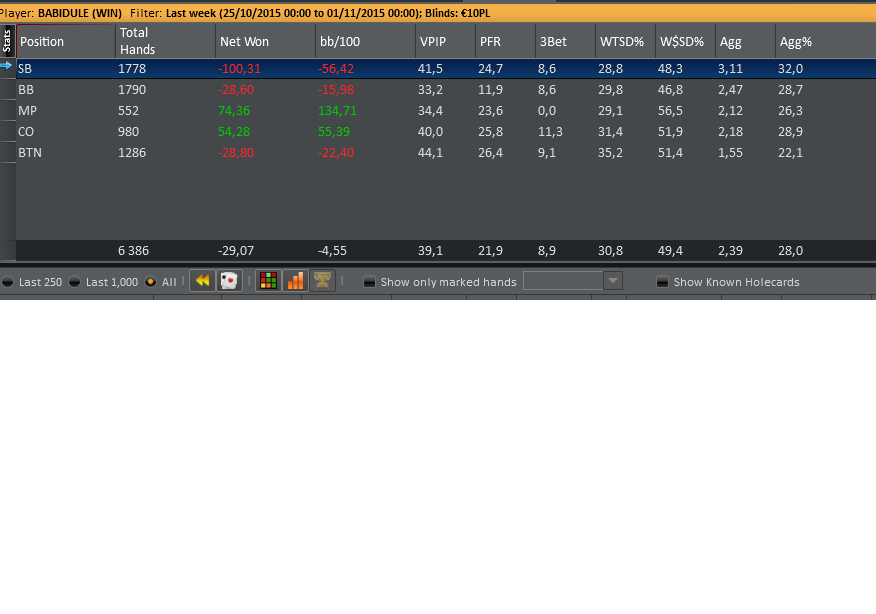This screenshot has height=614, width=876.
Task: Select the All hands radio button
Action: pos(150,282)
